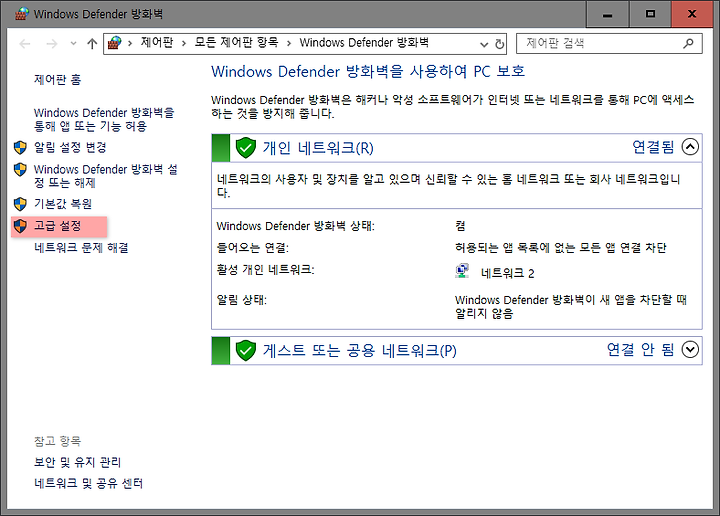Image resolution: width=720 pixels, height=516 pixels.
Task: Click Windows Defender 방화벽 상태 label
Action: click(x=295, y=226)
